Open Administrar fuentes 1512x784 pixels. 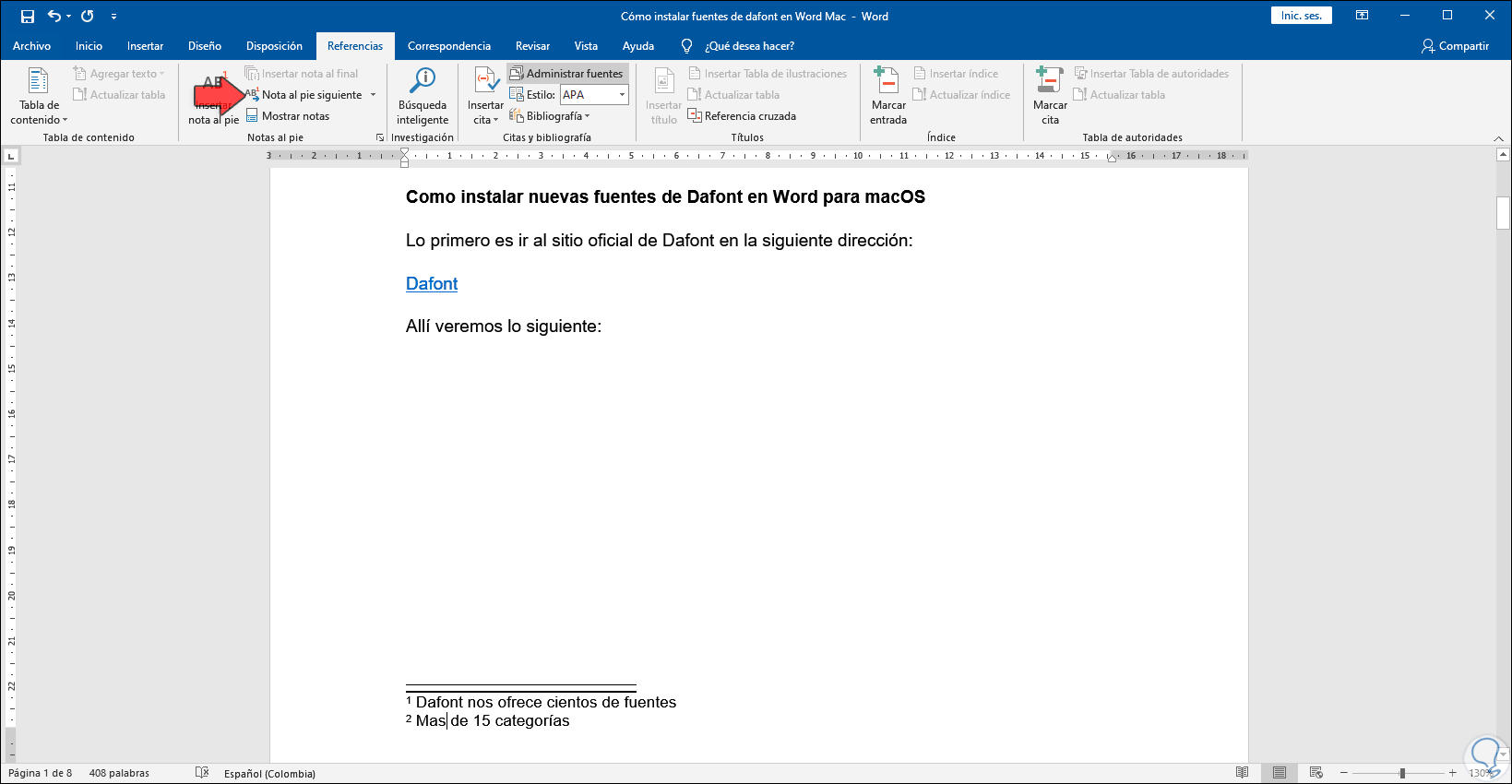pos(566,74)
